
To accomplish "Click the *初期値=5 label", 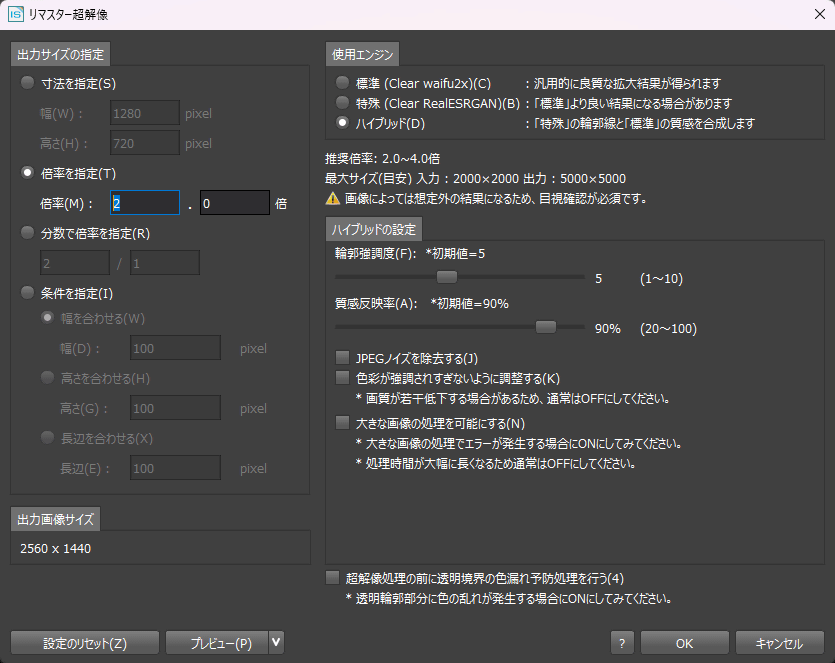I will [455, 253].
